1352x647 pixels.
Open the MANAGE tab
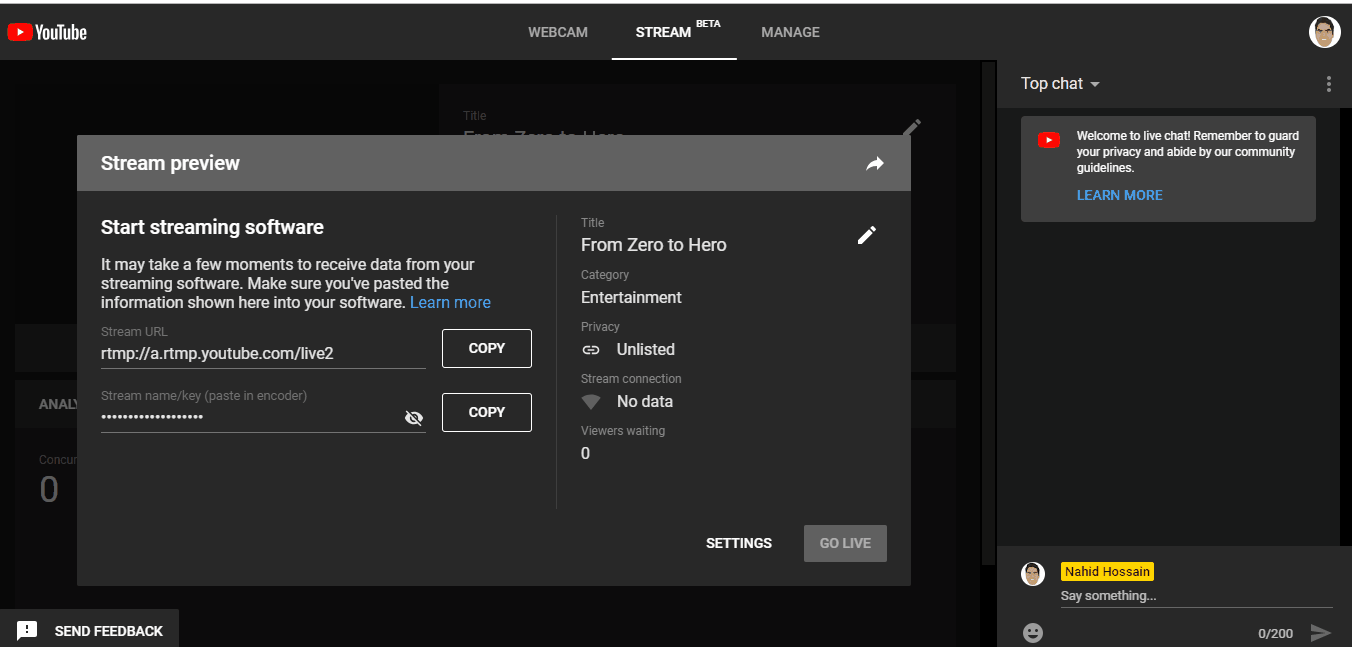(x=790, y=32)
